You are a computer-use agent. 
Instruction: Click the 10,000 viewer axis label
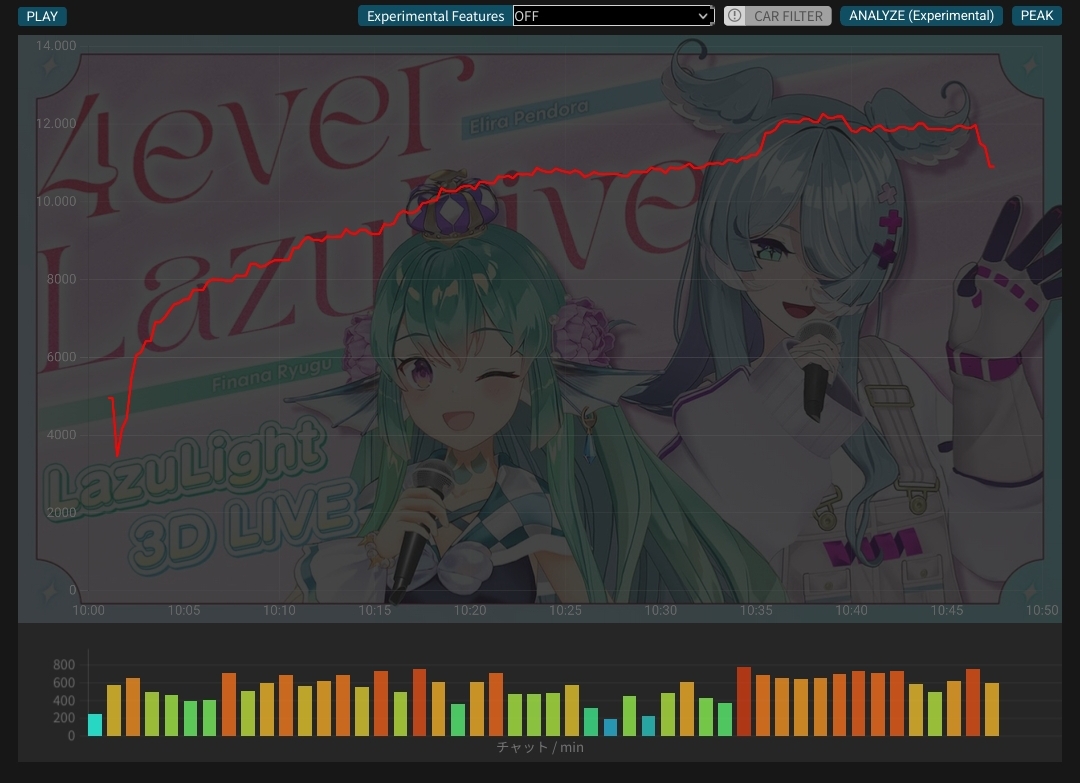[56, 201]
